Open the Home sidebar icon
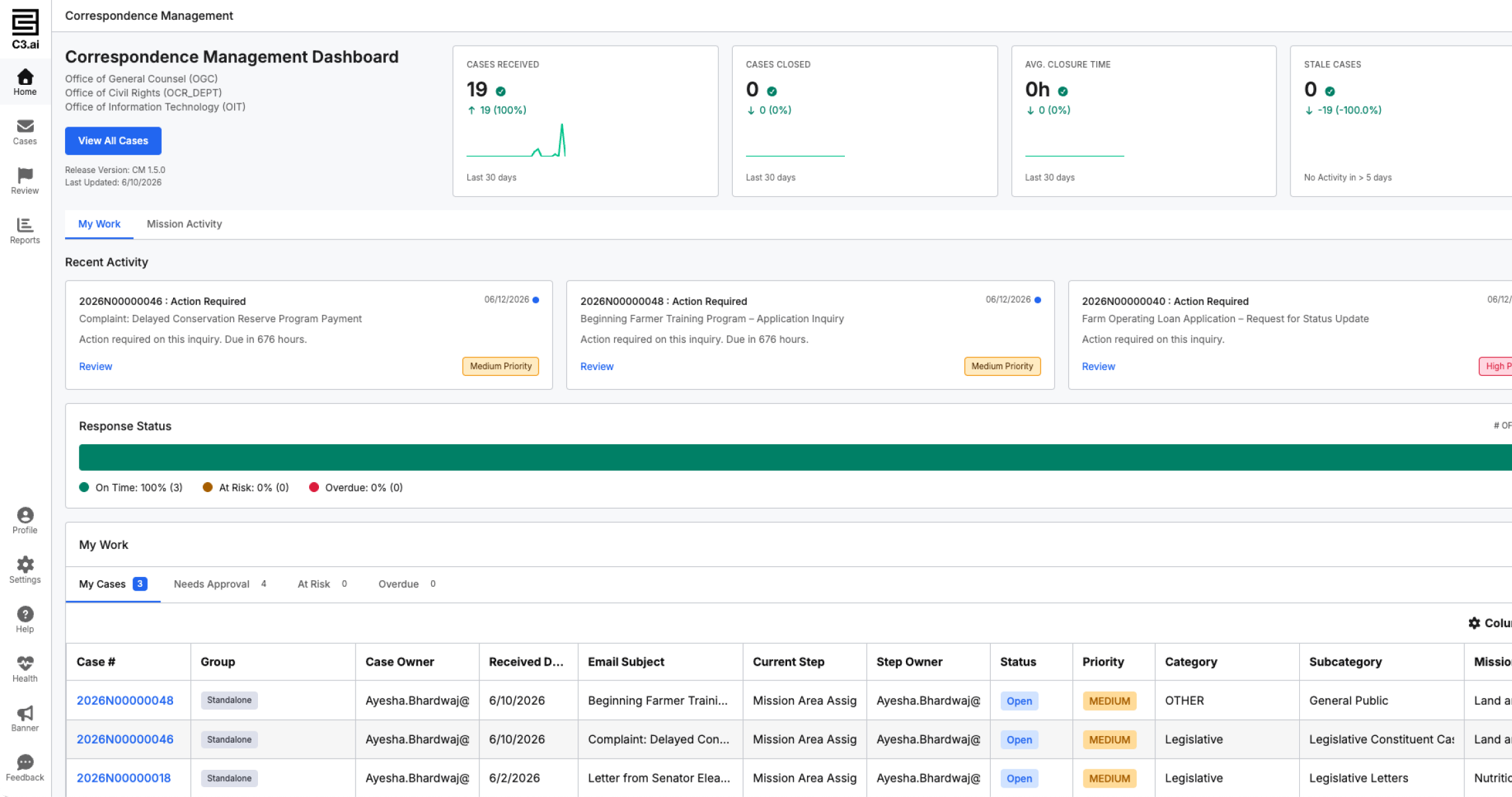1512x797 pixels. coord(25,82)
